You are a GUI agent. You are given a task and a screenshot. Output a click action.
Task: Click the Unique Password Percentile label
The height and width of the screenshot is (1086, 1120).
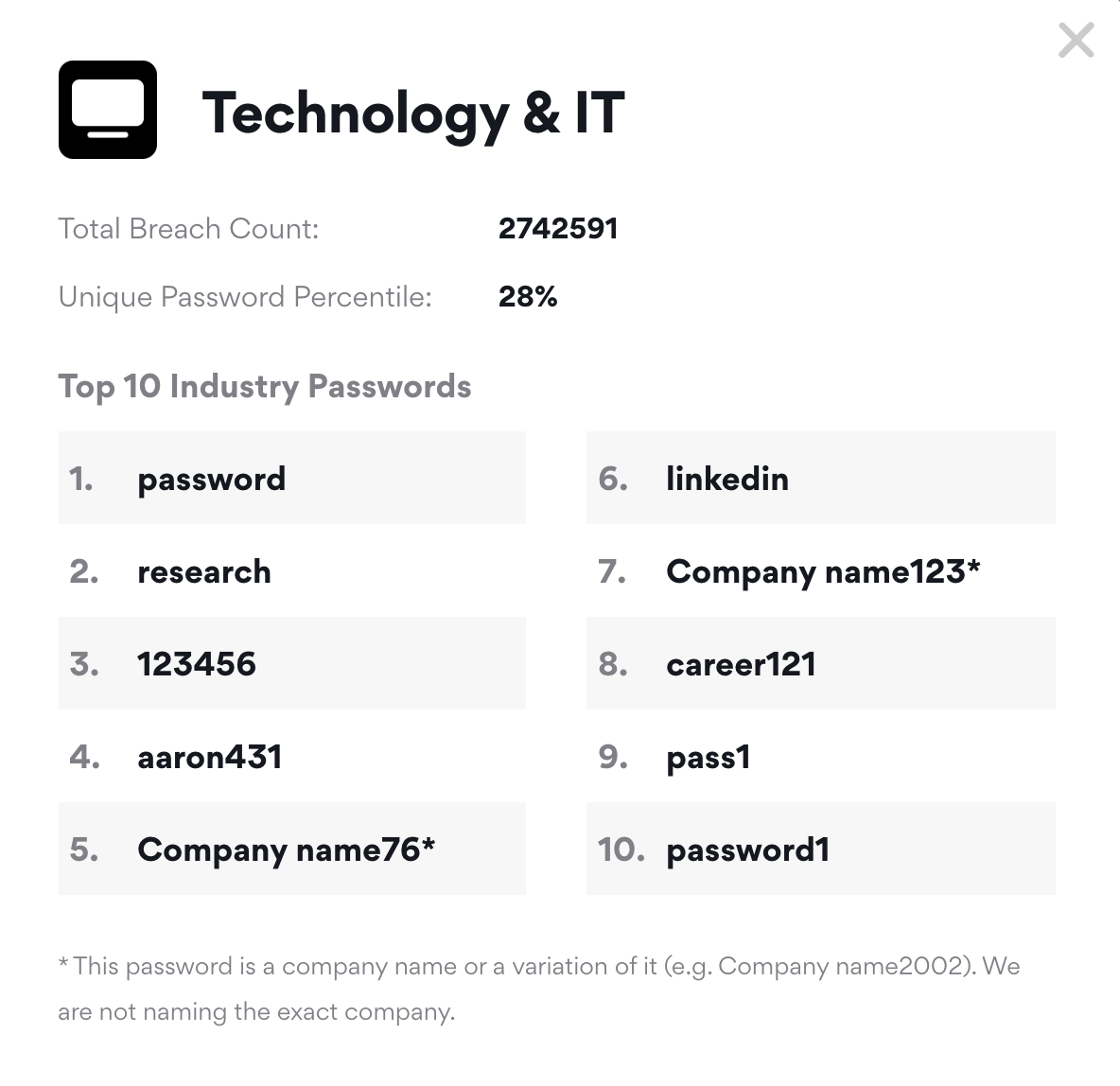[x=245, y=297]
